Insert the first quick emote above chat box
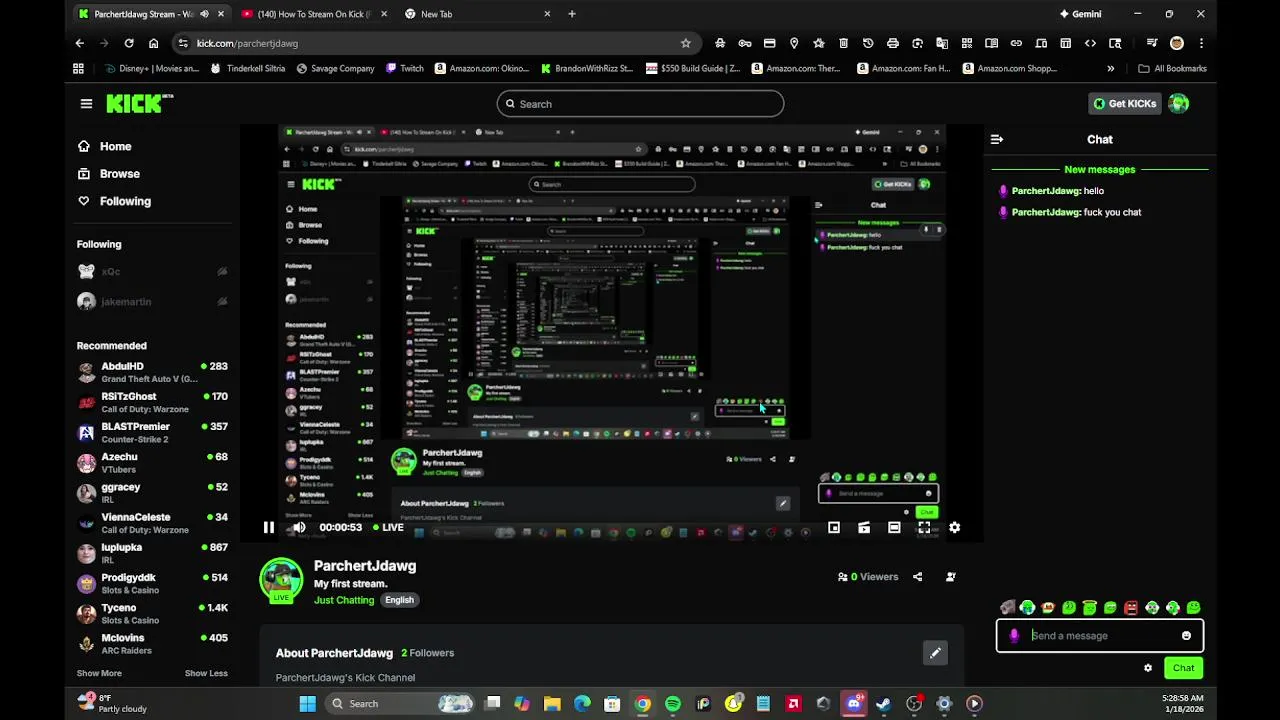 [x=1007, y=607]
